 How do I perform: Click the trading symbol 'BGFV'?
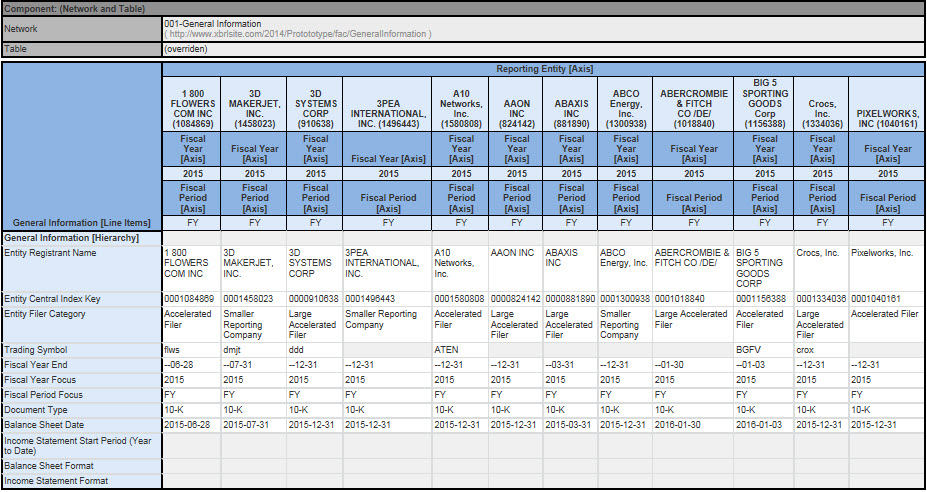pos(750,350)
